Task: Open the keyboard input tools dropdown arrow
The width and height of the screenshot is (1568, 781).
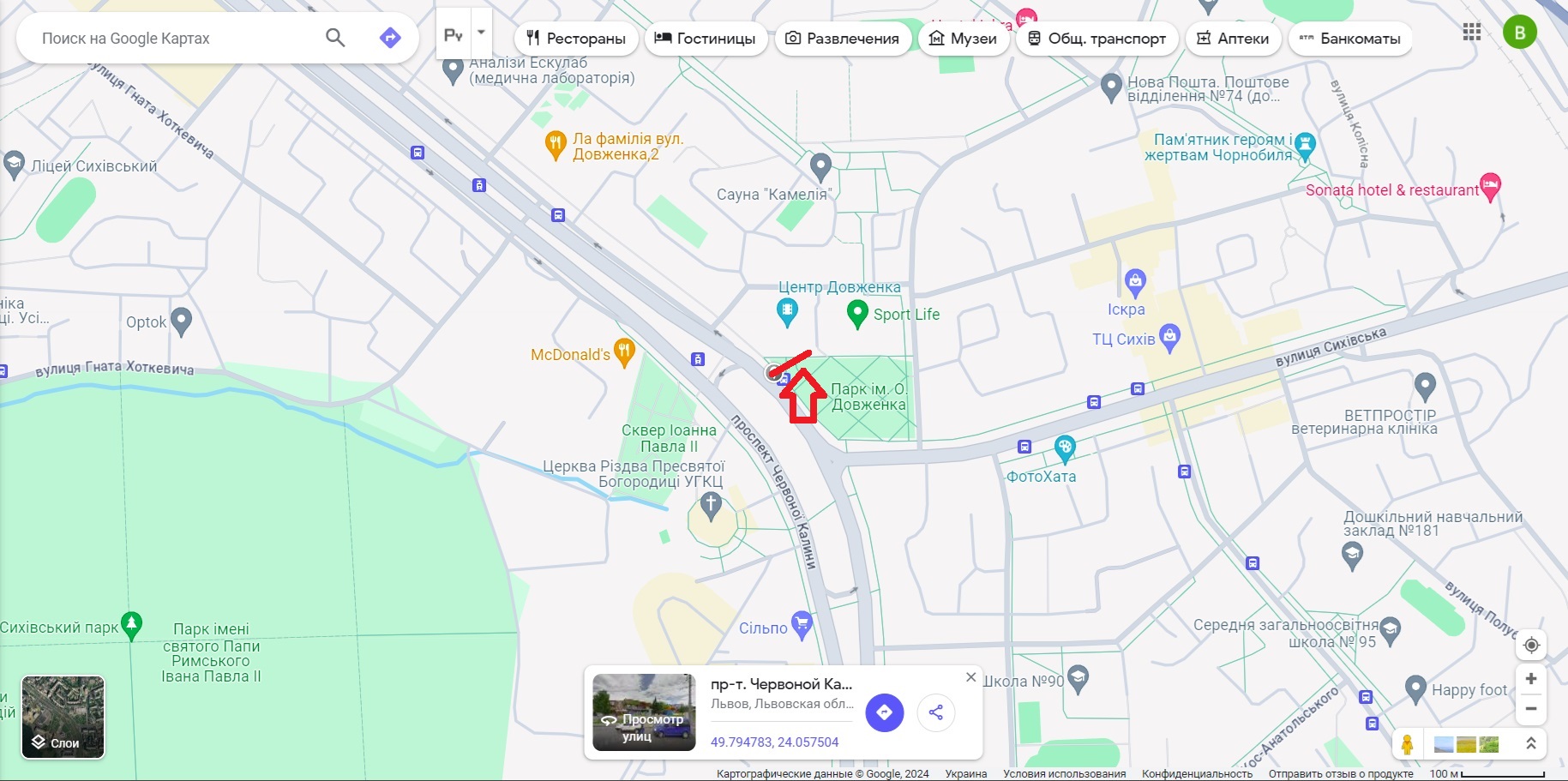Action: coord(481,33)
